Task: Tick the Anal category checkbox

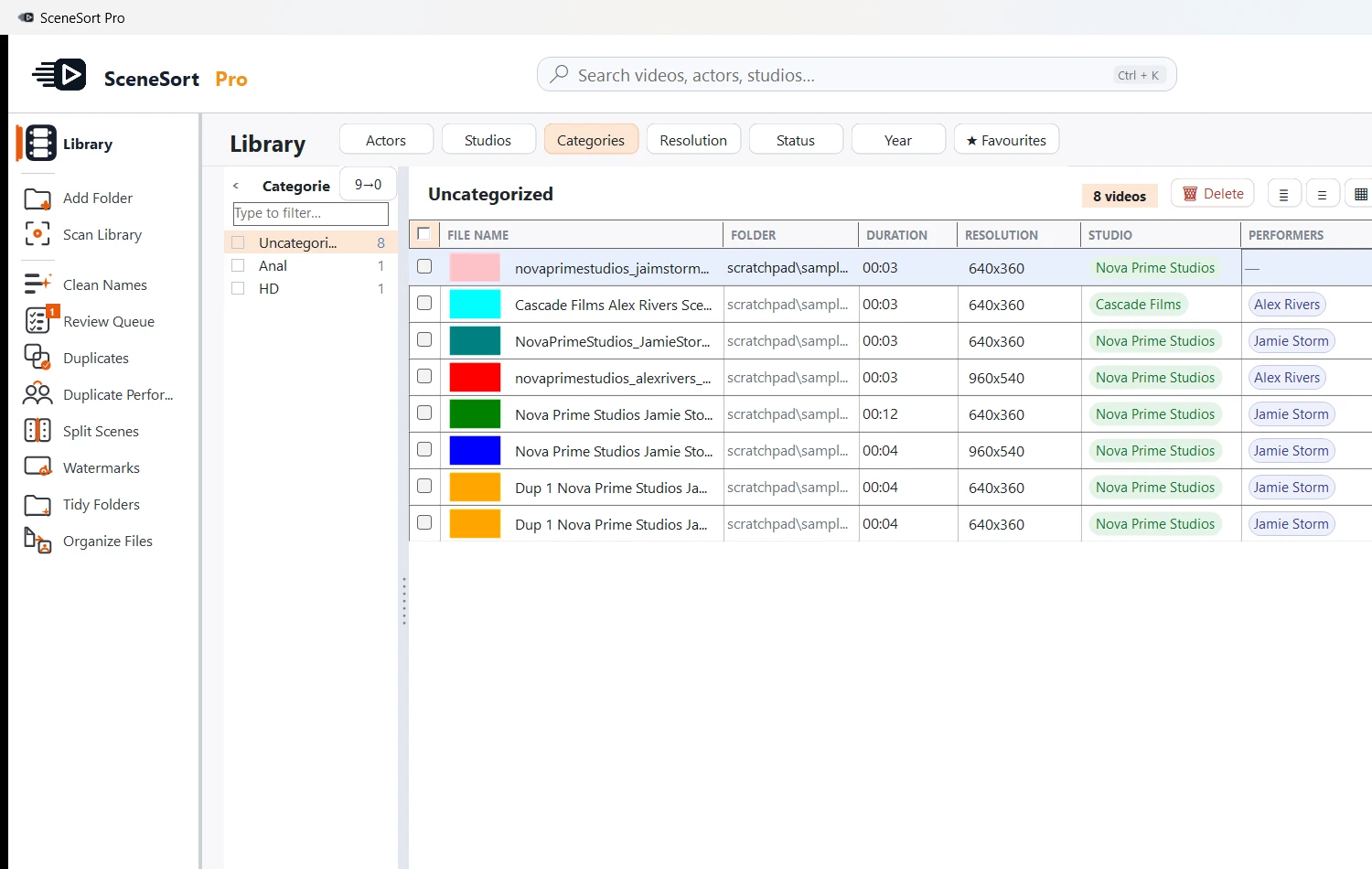Action: coord(239,265)
